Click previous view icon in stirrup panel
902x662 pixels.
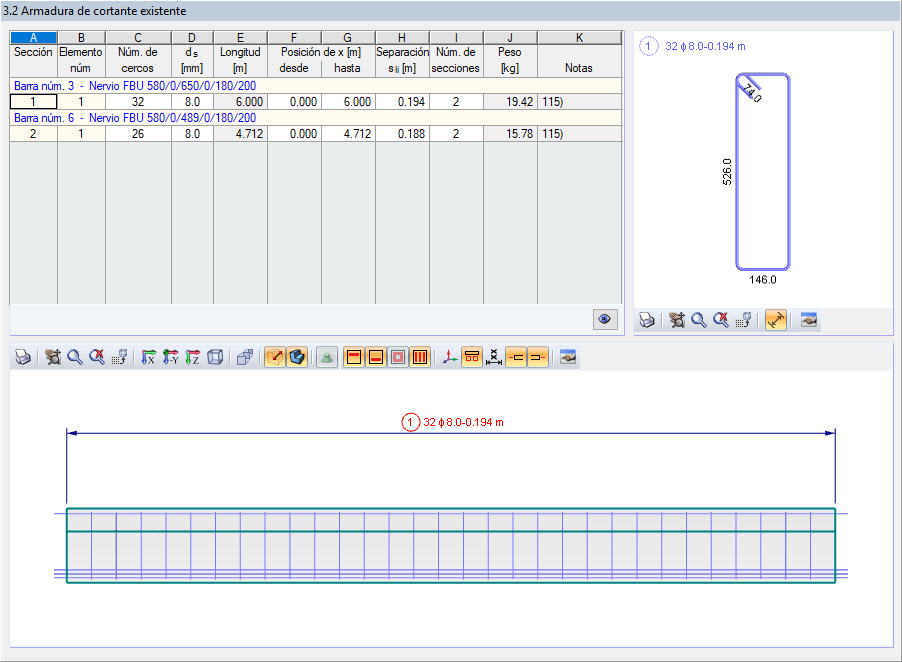[x=743, y=320]
